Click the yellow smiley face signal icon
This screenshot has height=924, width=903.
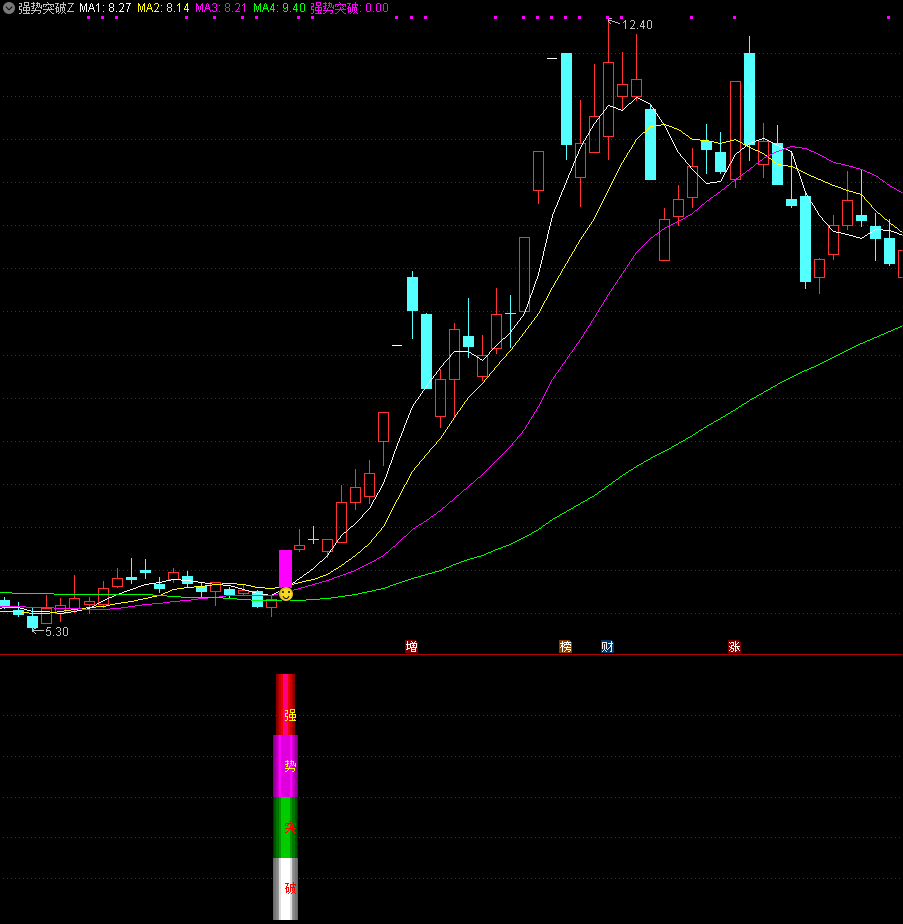286,594
